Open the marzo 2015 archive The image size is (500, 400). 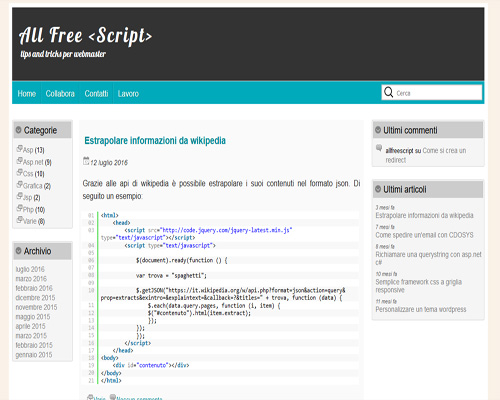click(31, 336)
